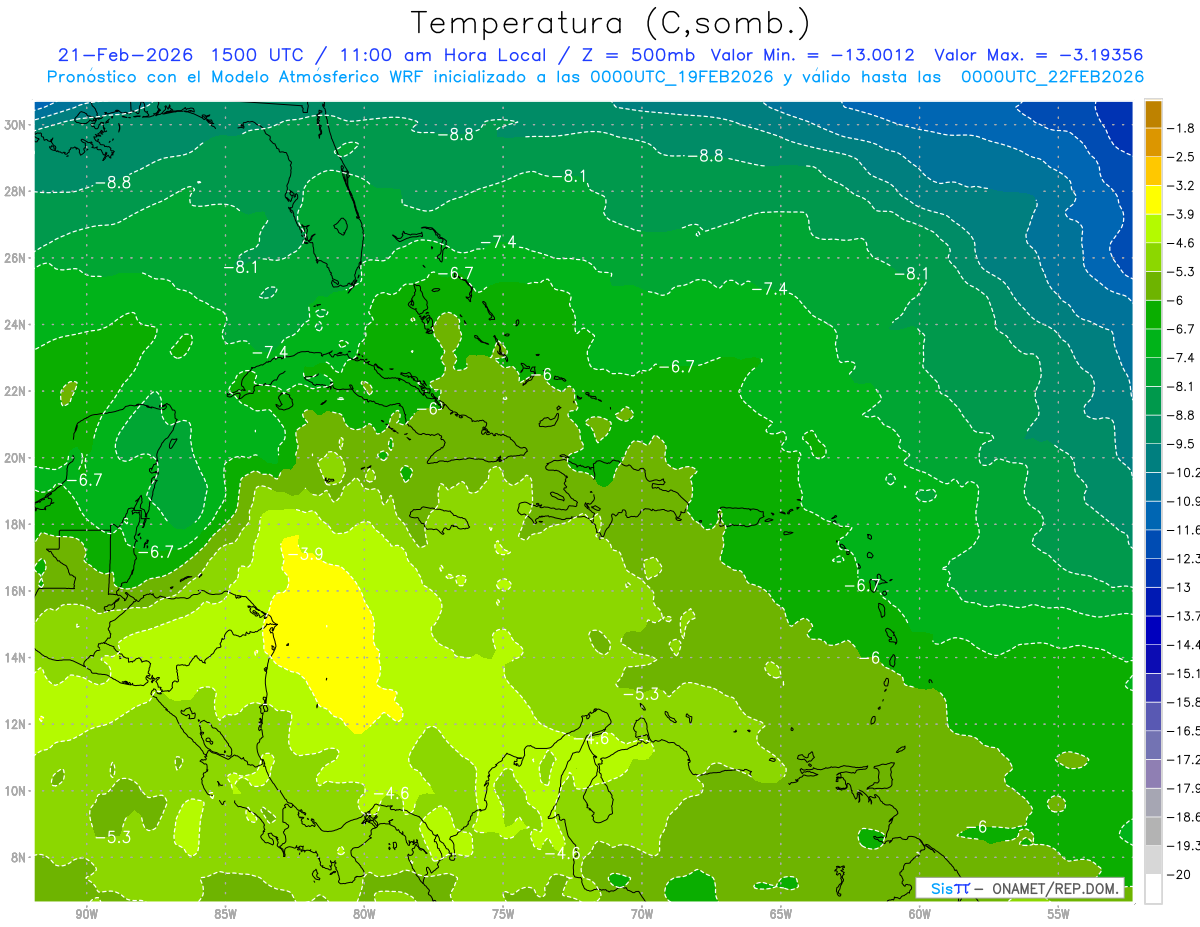Click the -19.3 label in the color legend
Image resolution: width=1200 pixels, height=927 pixels.
[x=1185, y=846]
